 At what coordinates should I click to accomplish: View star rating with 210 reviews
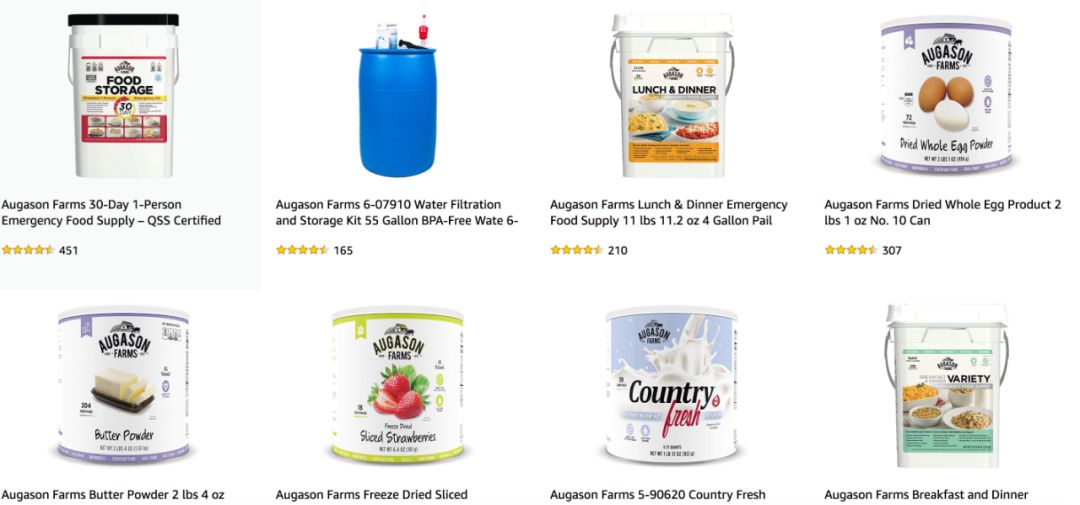pyautogui.click(x=577, y=250)
